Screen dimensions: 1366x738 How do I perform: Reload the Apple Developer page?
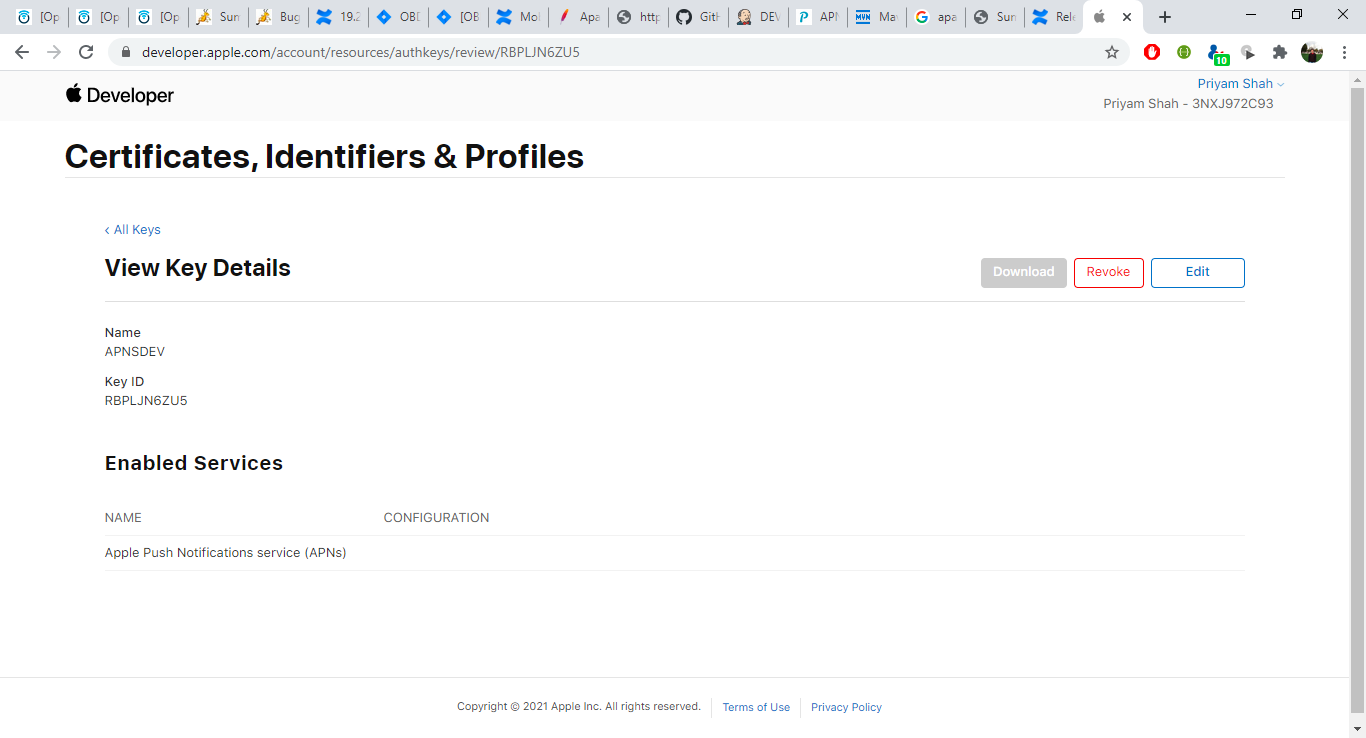pyautogui.click(x=86, y=52)
